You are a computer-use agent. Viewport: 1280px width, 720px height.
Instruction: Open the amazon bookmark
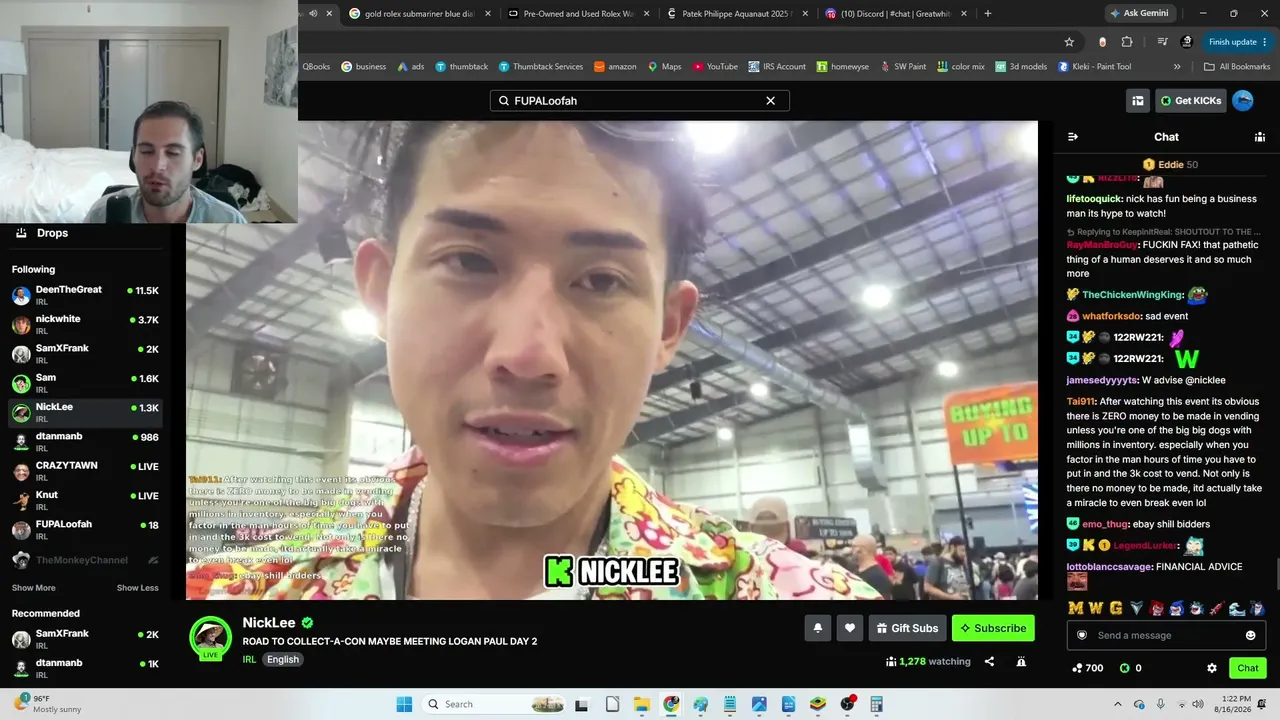click(x=615, y=67)
